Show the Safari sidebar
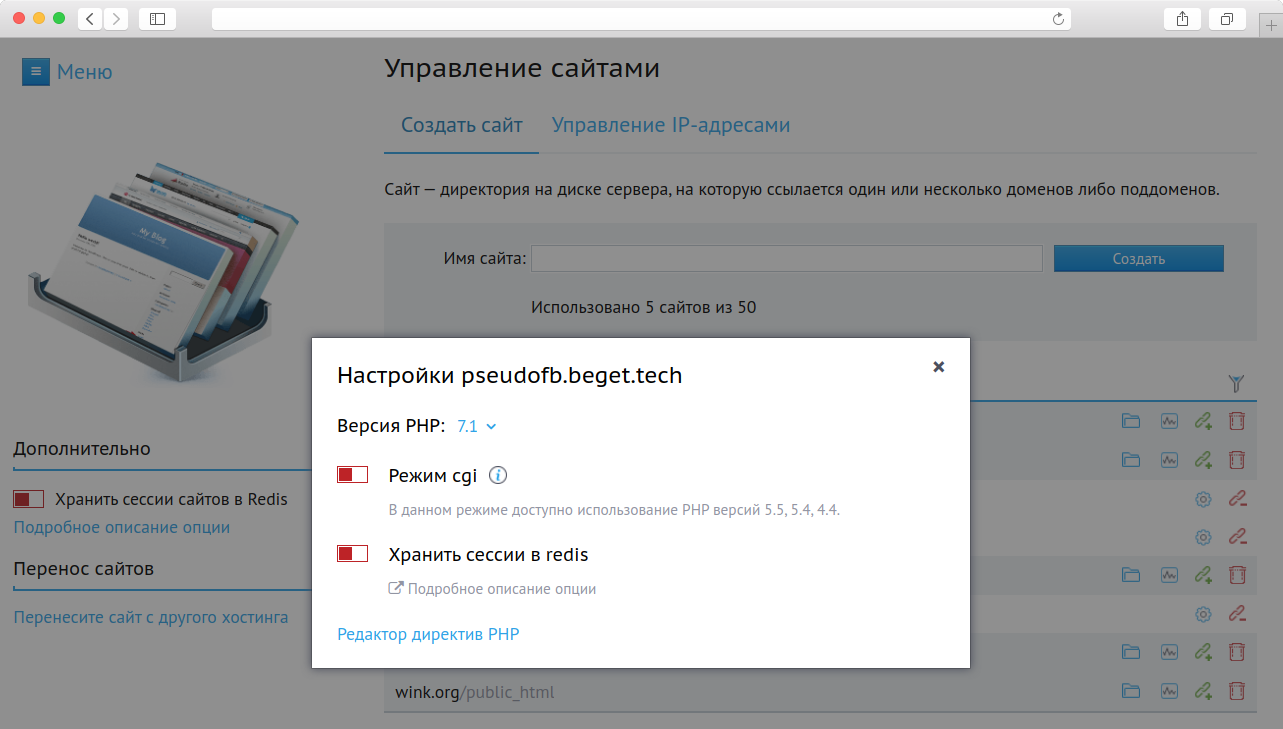This screenshot has height=729, width=1283. (157, 18)
